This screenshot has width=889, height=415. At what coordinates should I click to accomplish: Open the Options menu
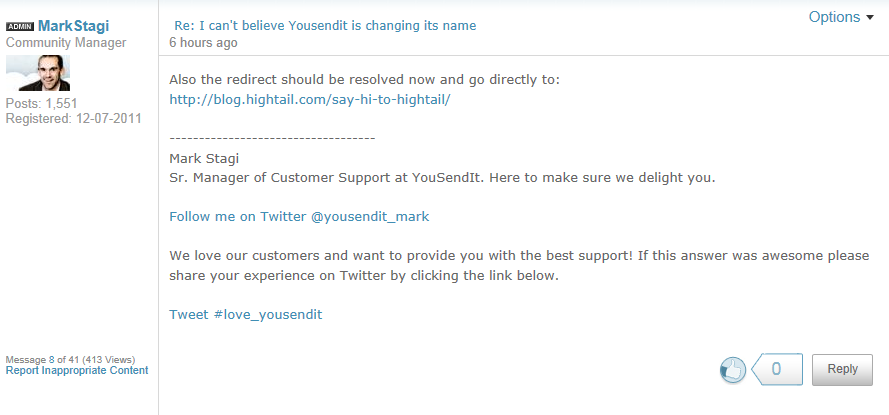(834, 17)
